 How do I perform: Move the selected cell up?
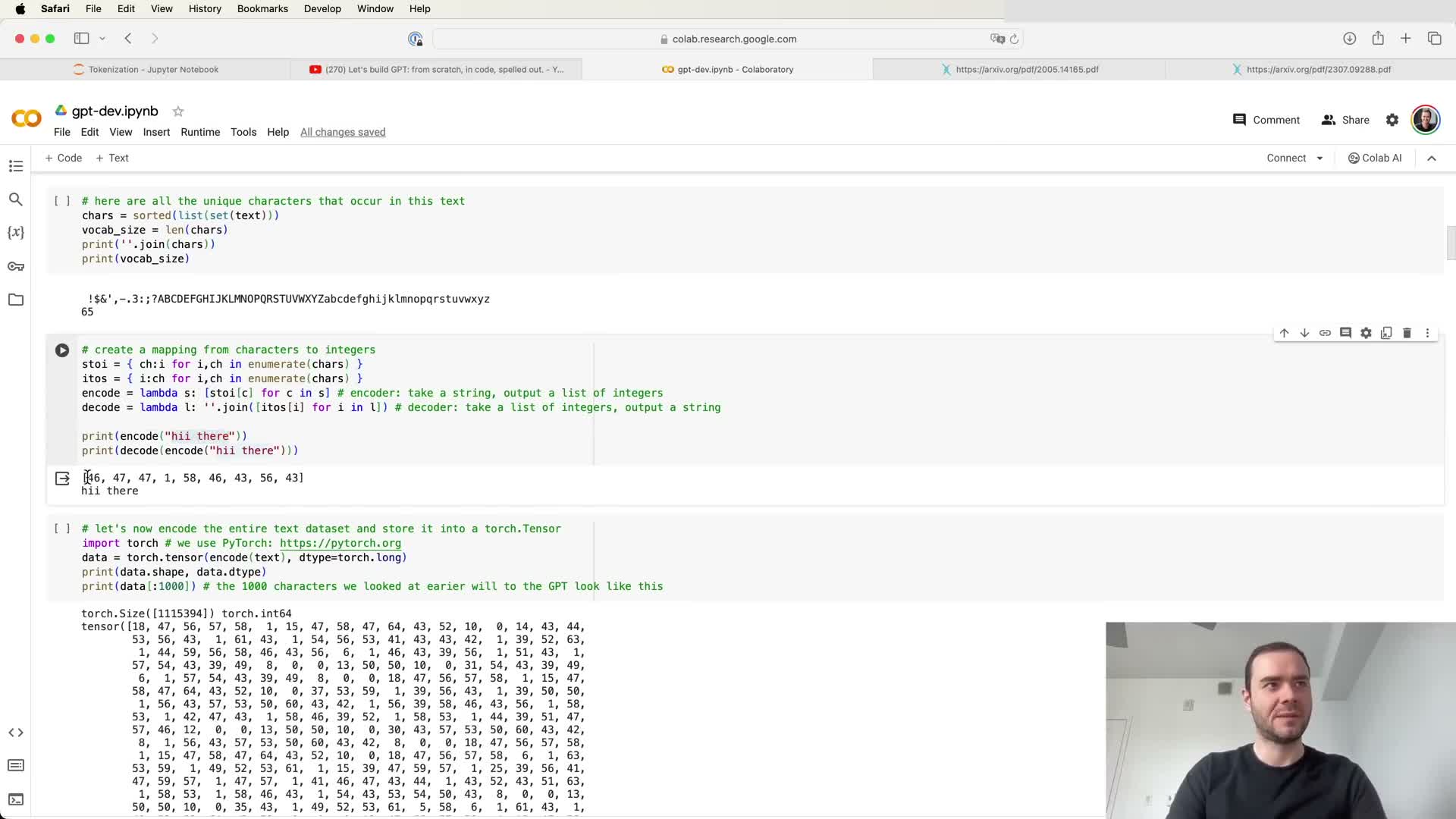coord(1284,333)
